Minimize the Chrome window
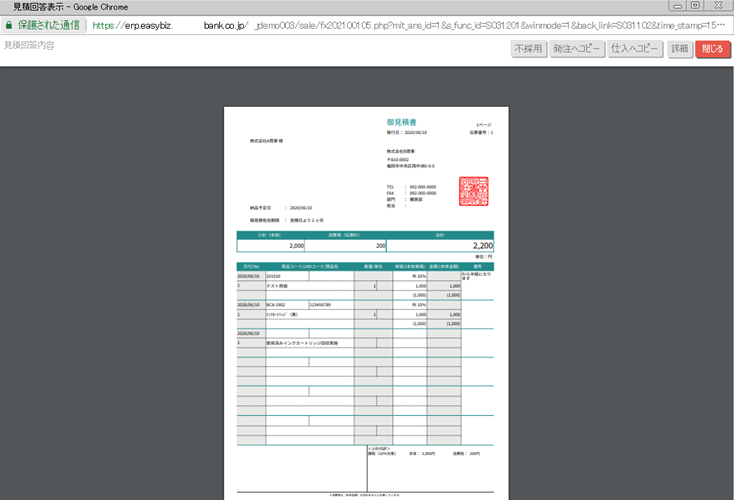This screenshot has height=500, width=734. (677, 6)
